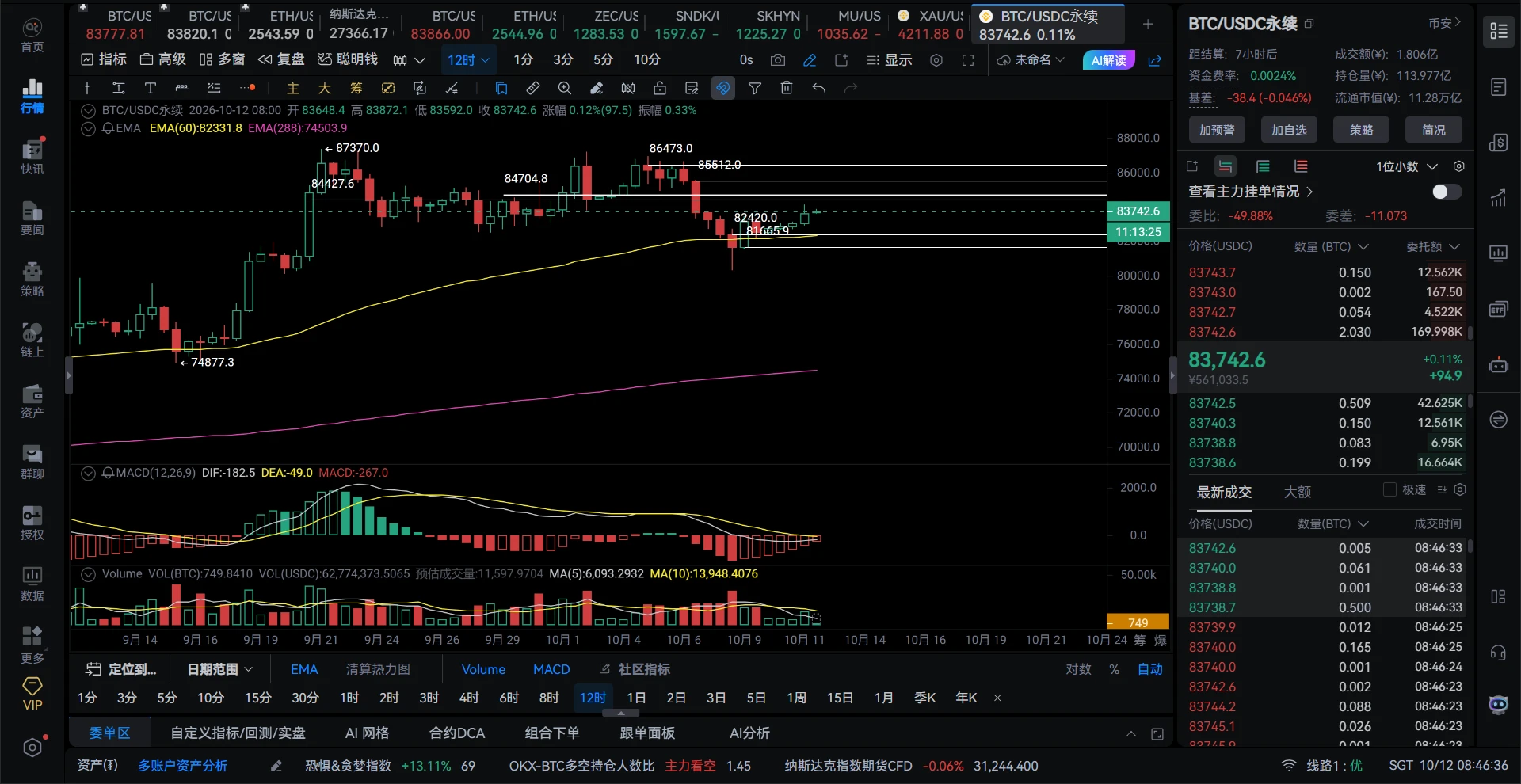The image size is (1521, 784).
Task: Collapse the EMA indicator legend
Action: point(89,128)
